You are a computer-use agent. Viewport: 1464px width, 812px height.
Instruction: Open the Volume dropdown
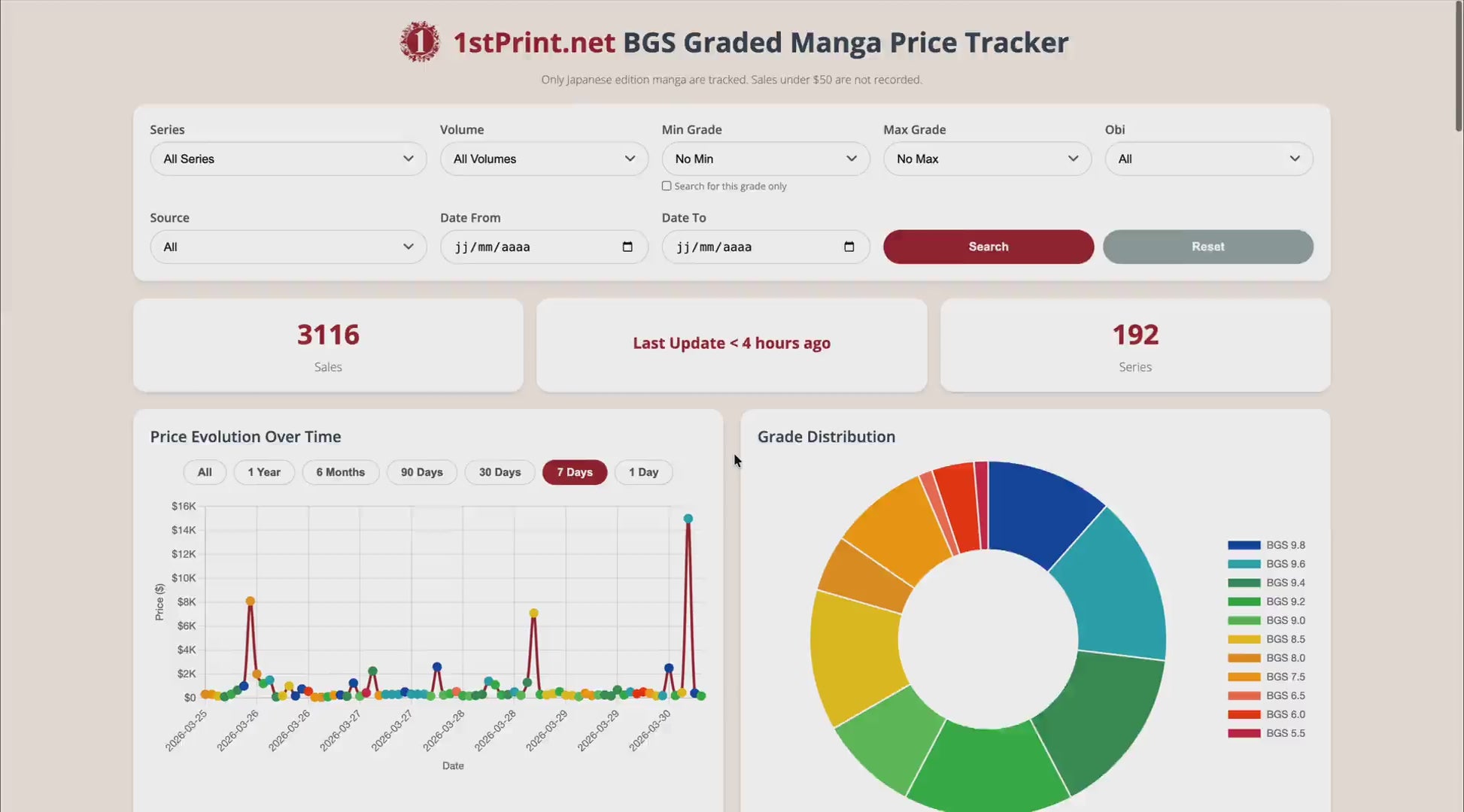click(x=544, y=159)
